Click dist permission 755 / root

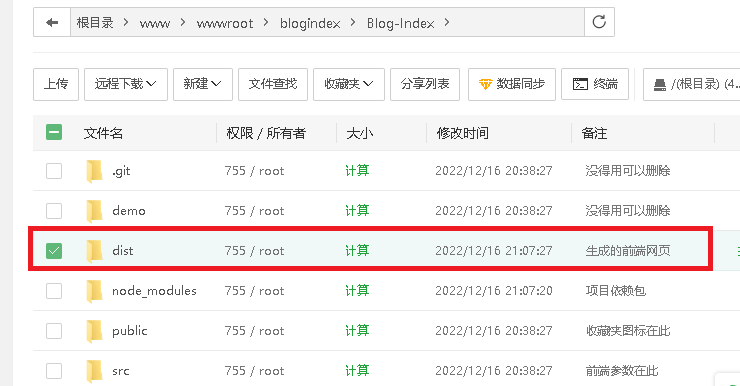(254, 251)
